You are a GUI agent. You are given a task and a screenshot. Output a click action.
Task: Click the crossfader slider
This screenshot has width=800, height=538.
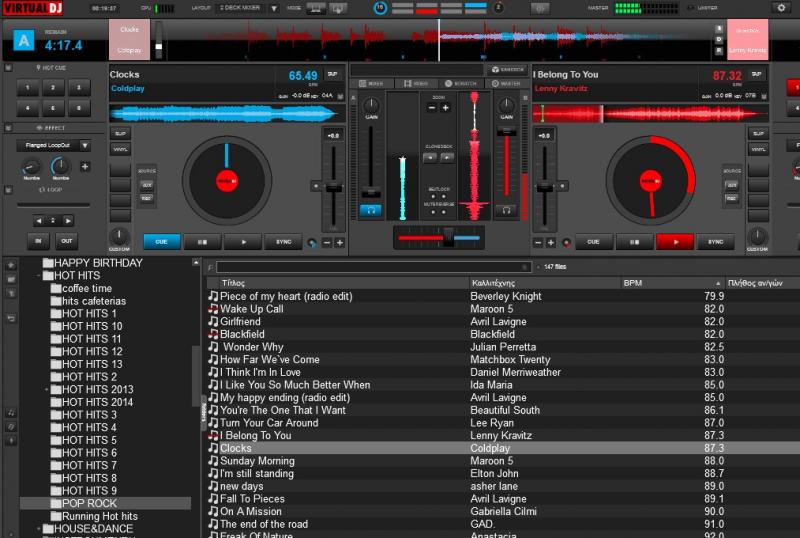[447, 236]
